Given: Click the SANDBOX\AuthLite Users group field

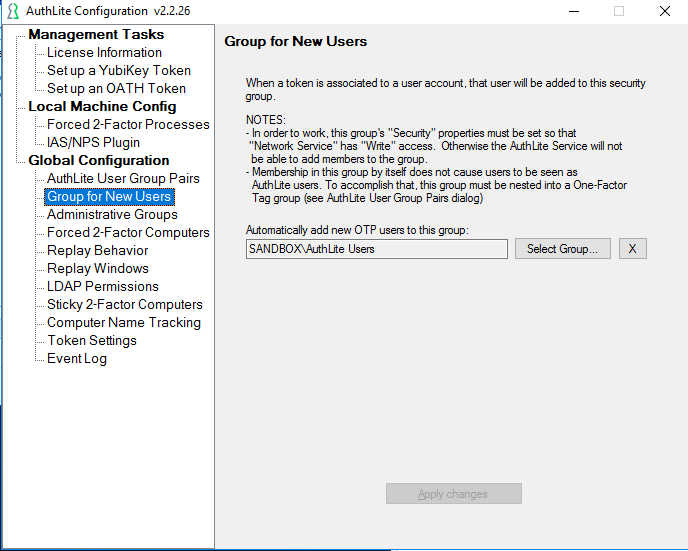Looking at the screenshot, I should [x=376, y=249].
